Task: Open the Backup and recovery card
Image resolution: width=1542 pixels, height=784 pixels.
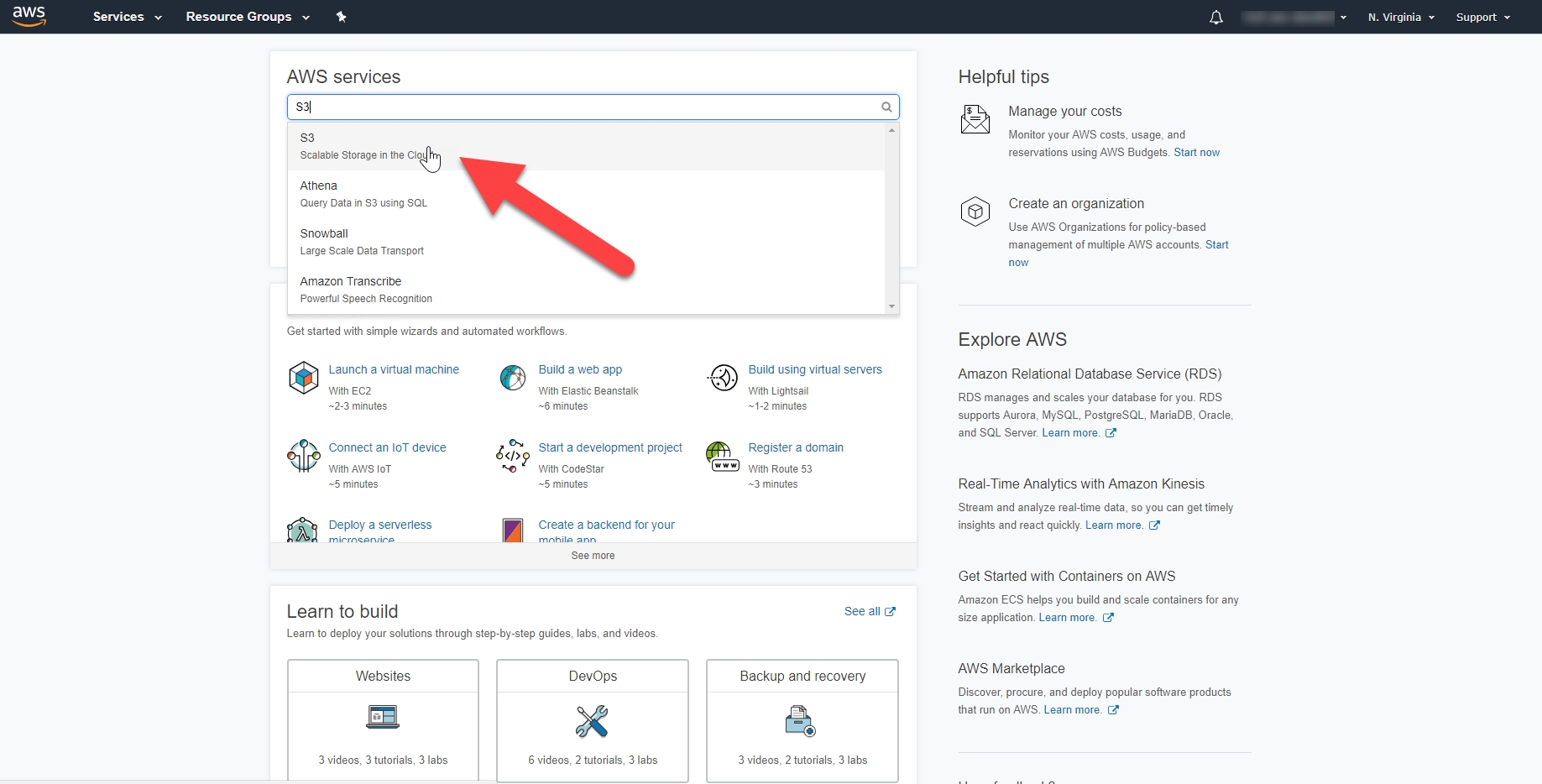Action: [802, 720]
